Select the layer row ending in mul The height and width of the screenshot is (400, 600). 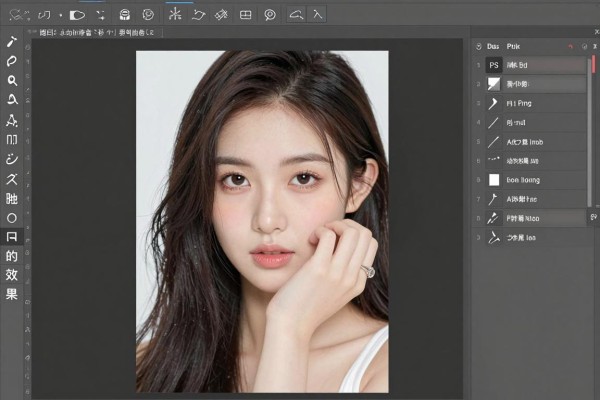[x=535, y=122]
